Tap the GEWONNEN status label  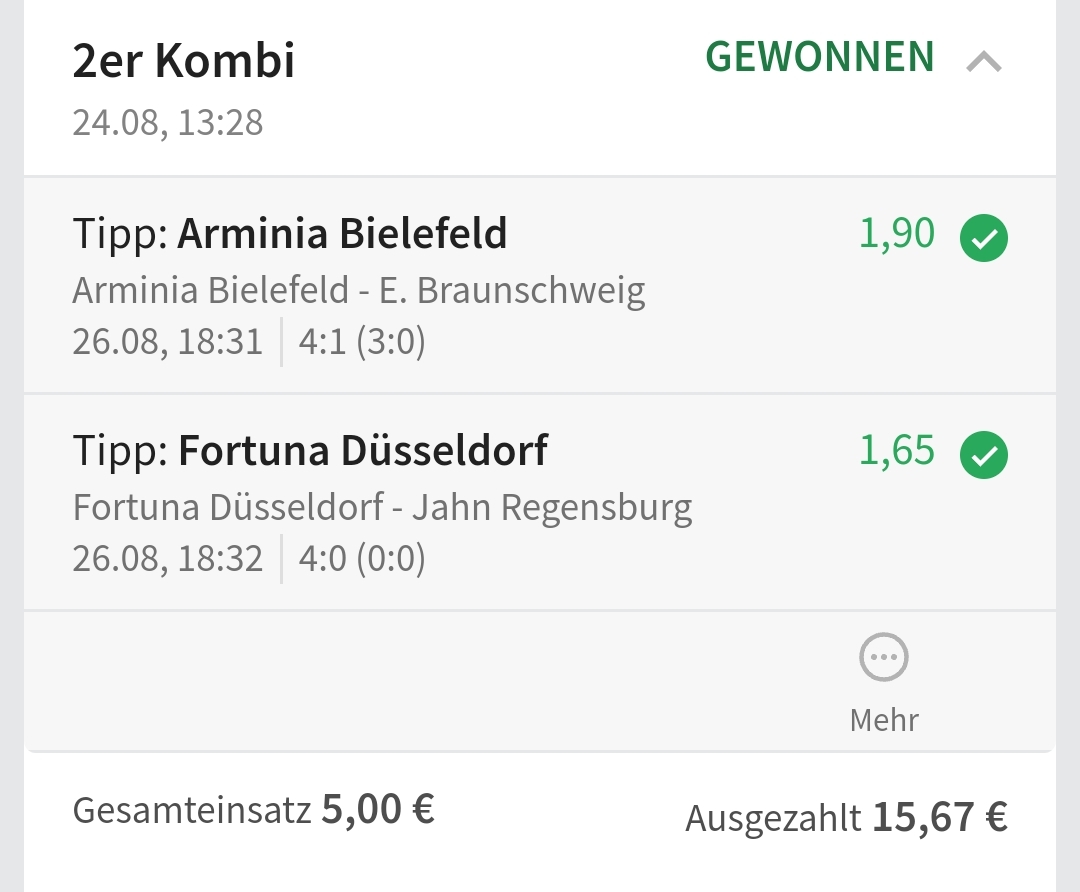820,58
